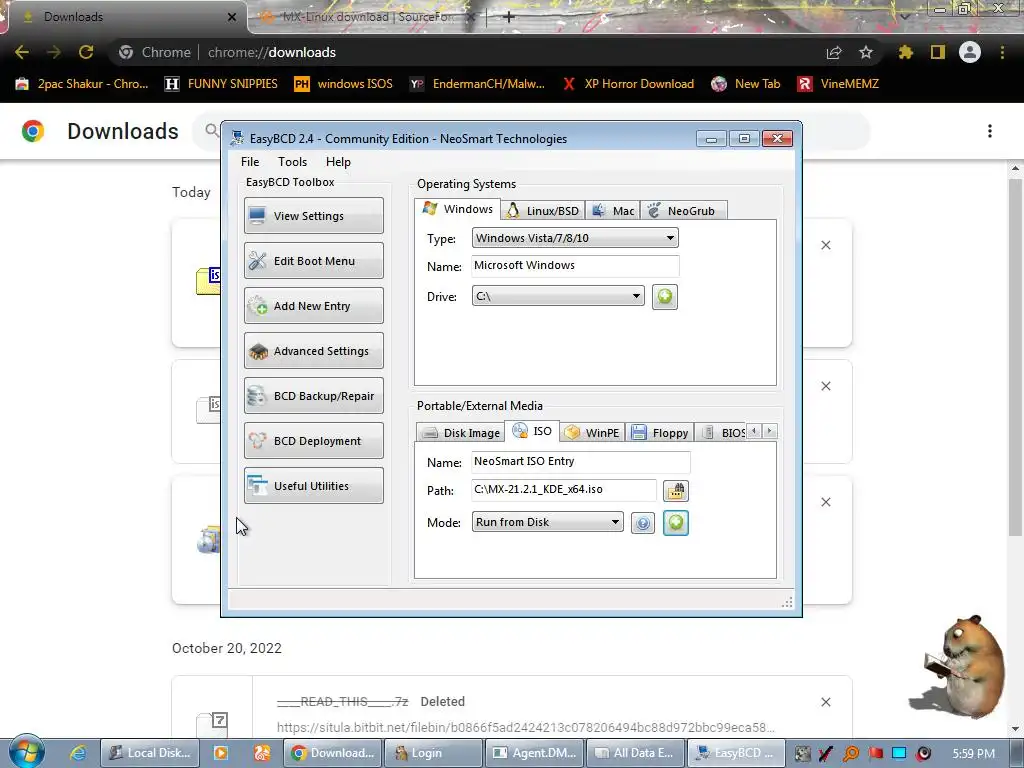This screenshot has height=768, width=1024.
Task: Select the Windows operating systems tab
Action: pos(458,209)
